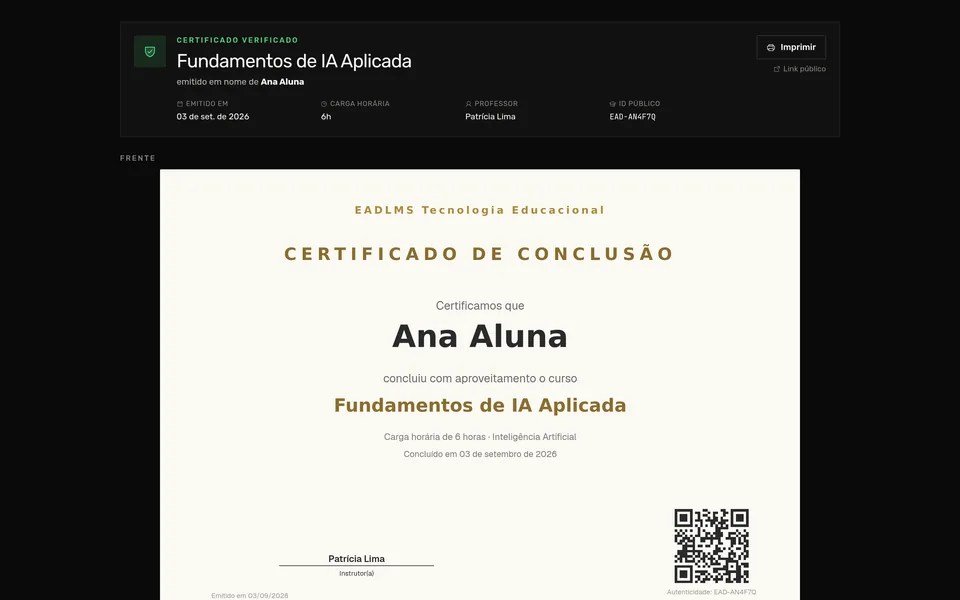Image resolution: width=960 pixels, height=600 pixels.
Task: Click the 'FRENTE' section label
Action: pyautogui.click(x=138, y=158)
